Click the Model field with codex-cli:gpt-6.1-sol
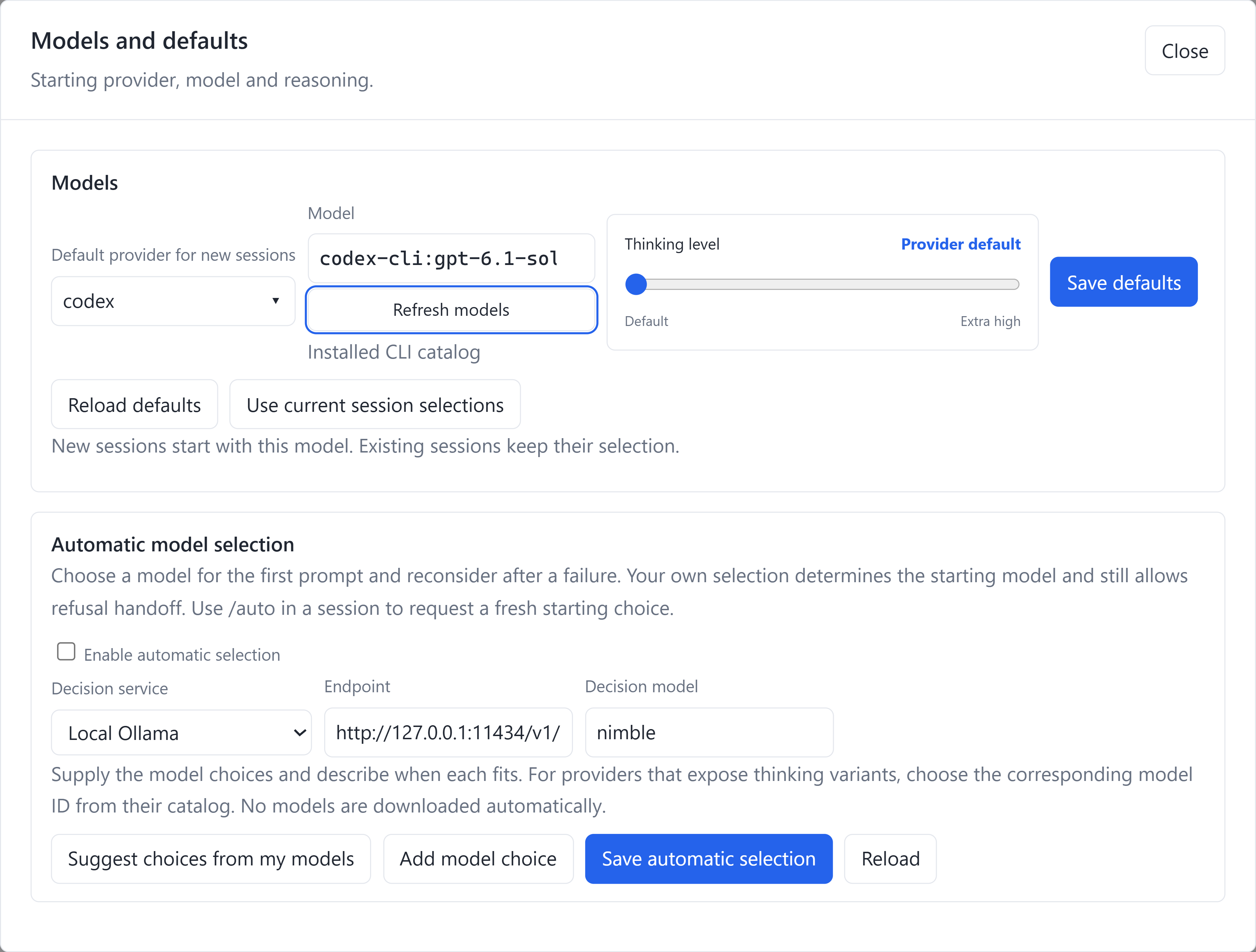 pos(451,258)
